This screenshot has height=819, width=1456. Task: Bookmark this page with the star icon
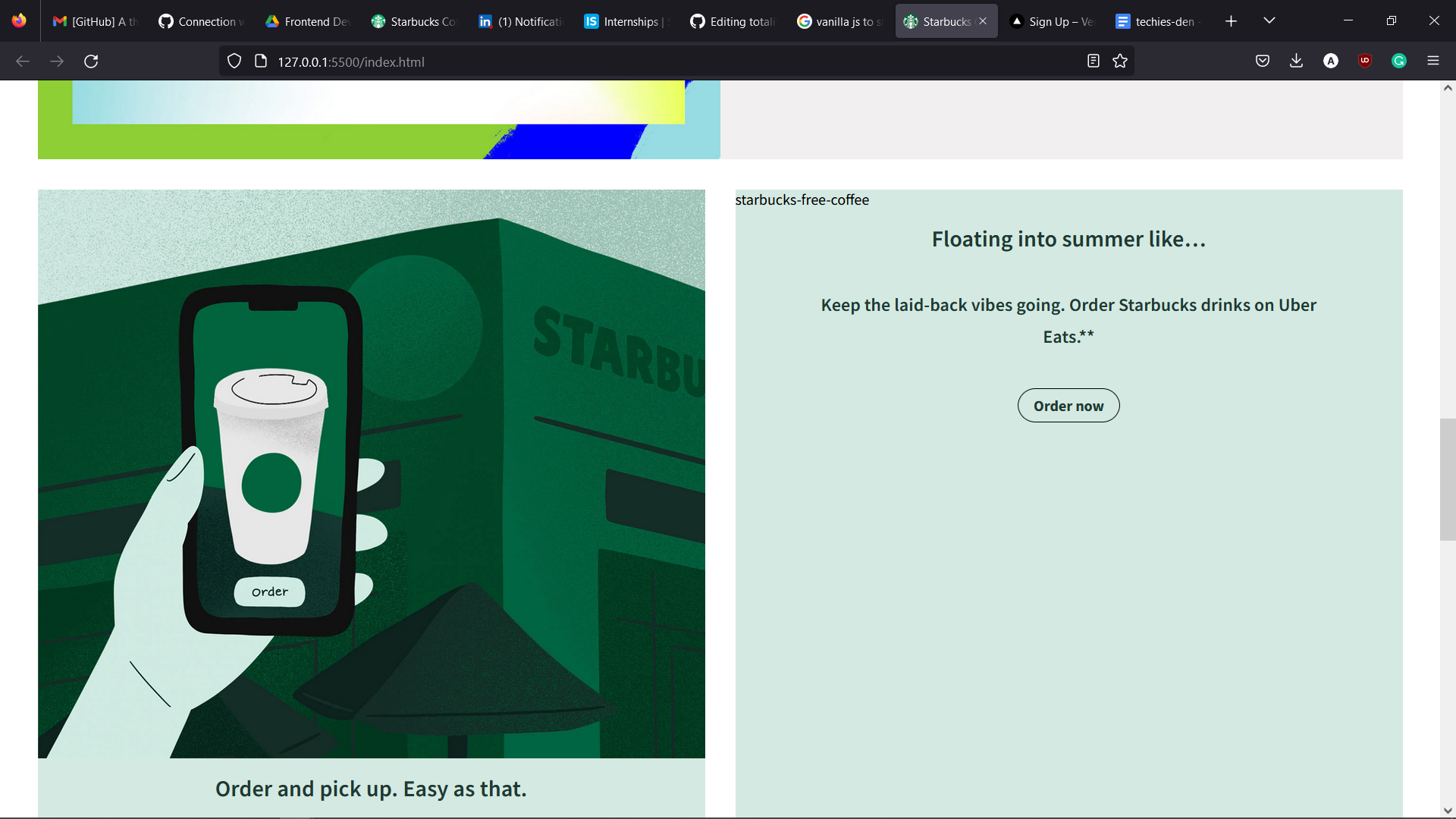[1120, 61]
